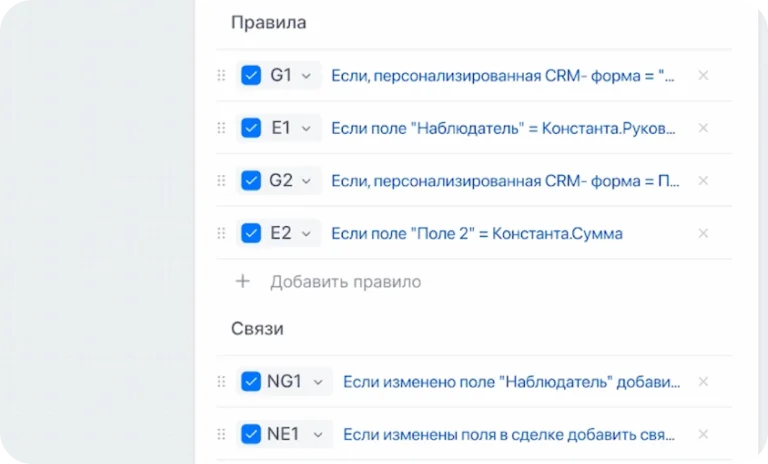Expand the G1 dropdown chevron
Viewport: 768px width, 464px height.
306,75
